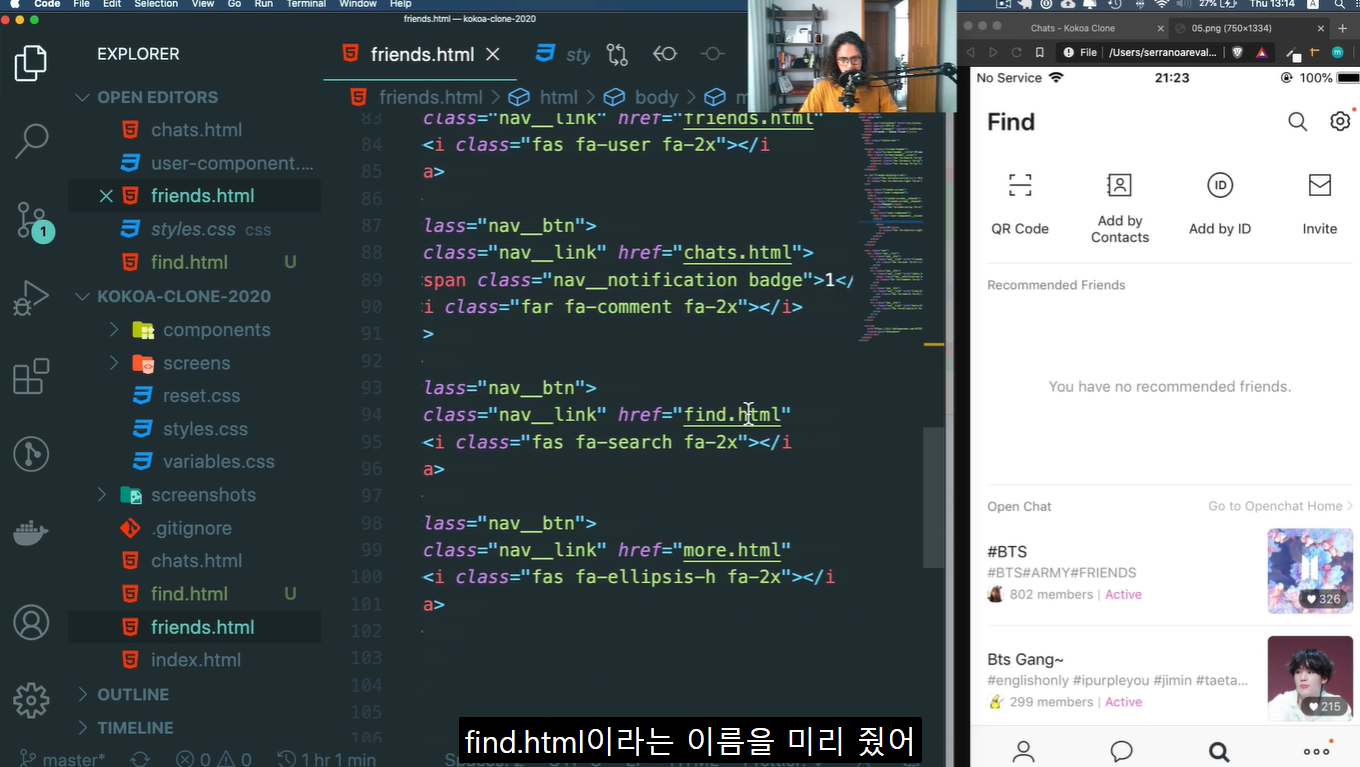
Task: Click the open changes compare icon in editor toolbar
Action: (617, 54)
